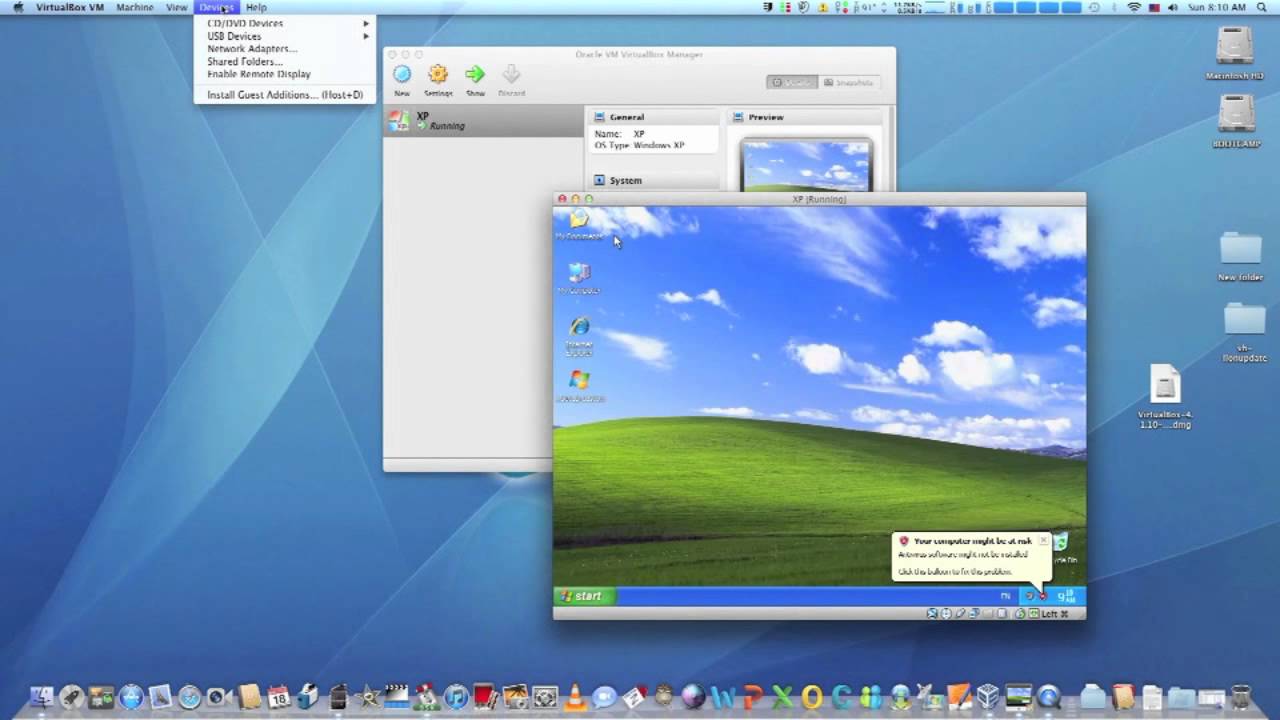This screenshot has height=720, width=1280.
Task: Select the VirtualBox dmg file on desktop
Action: (x=1165, y=396)
